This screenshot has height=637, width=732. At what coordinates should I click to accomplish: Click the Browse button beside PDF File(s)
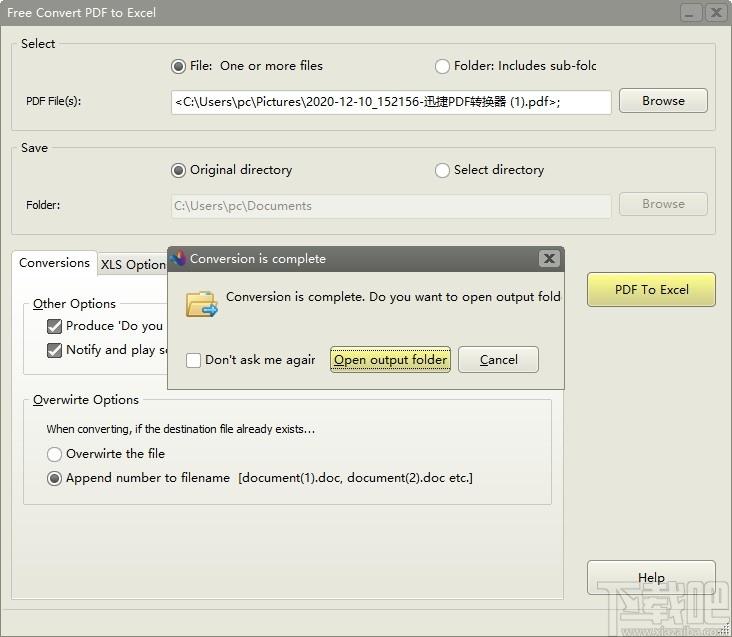pyautogui.click(x=663, y=101)
